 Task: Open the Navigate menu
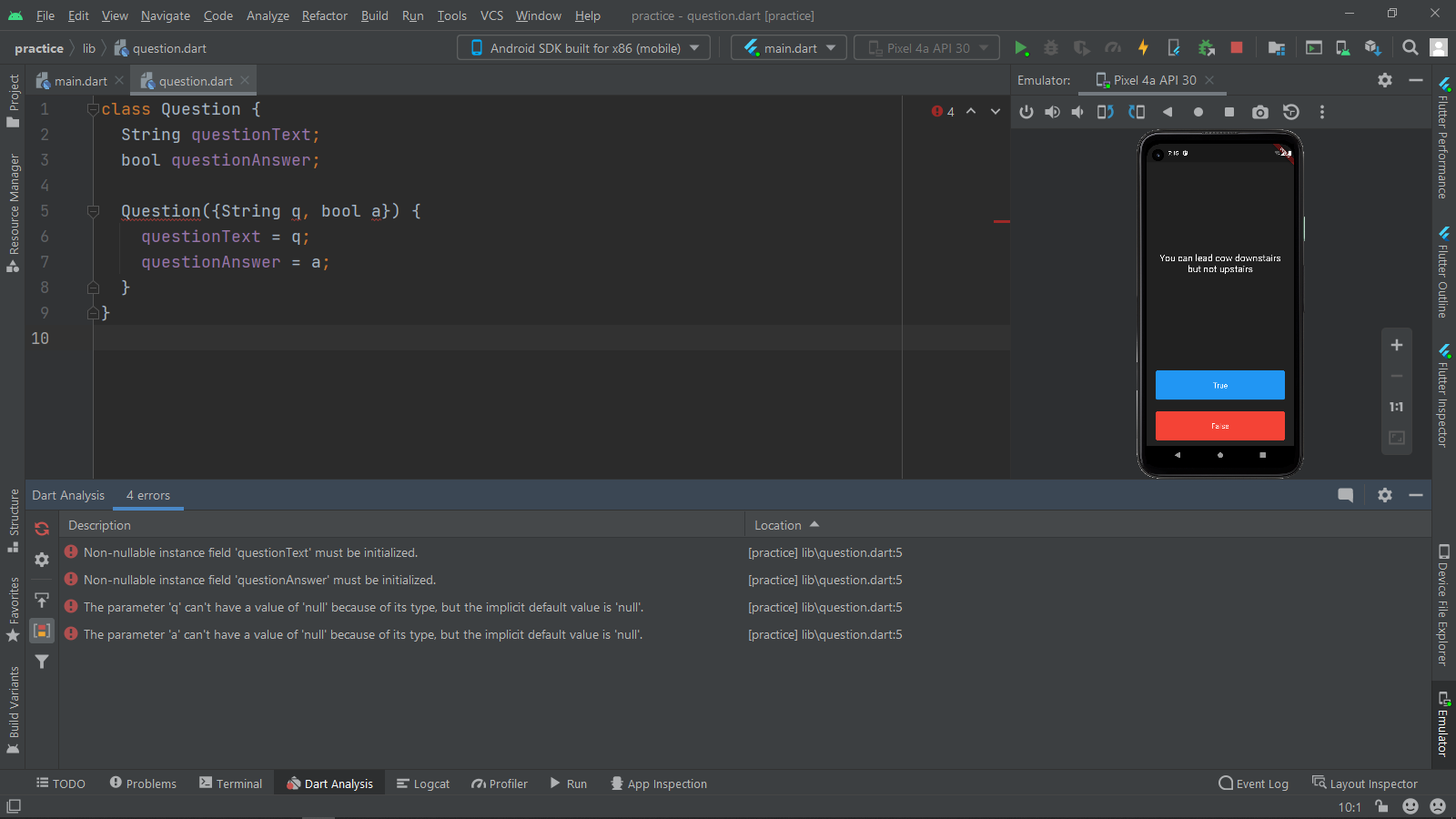(x=166, y=15)
